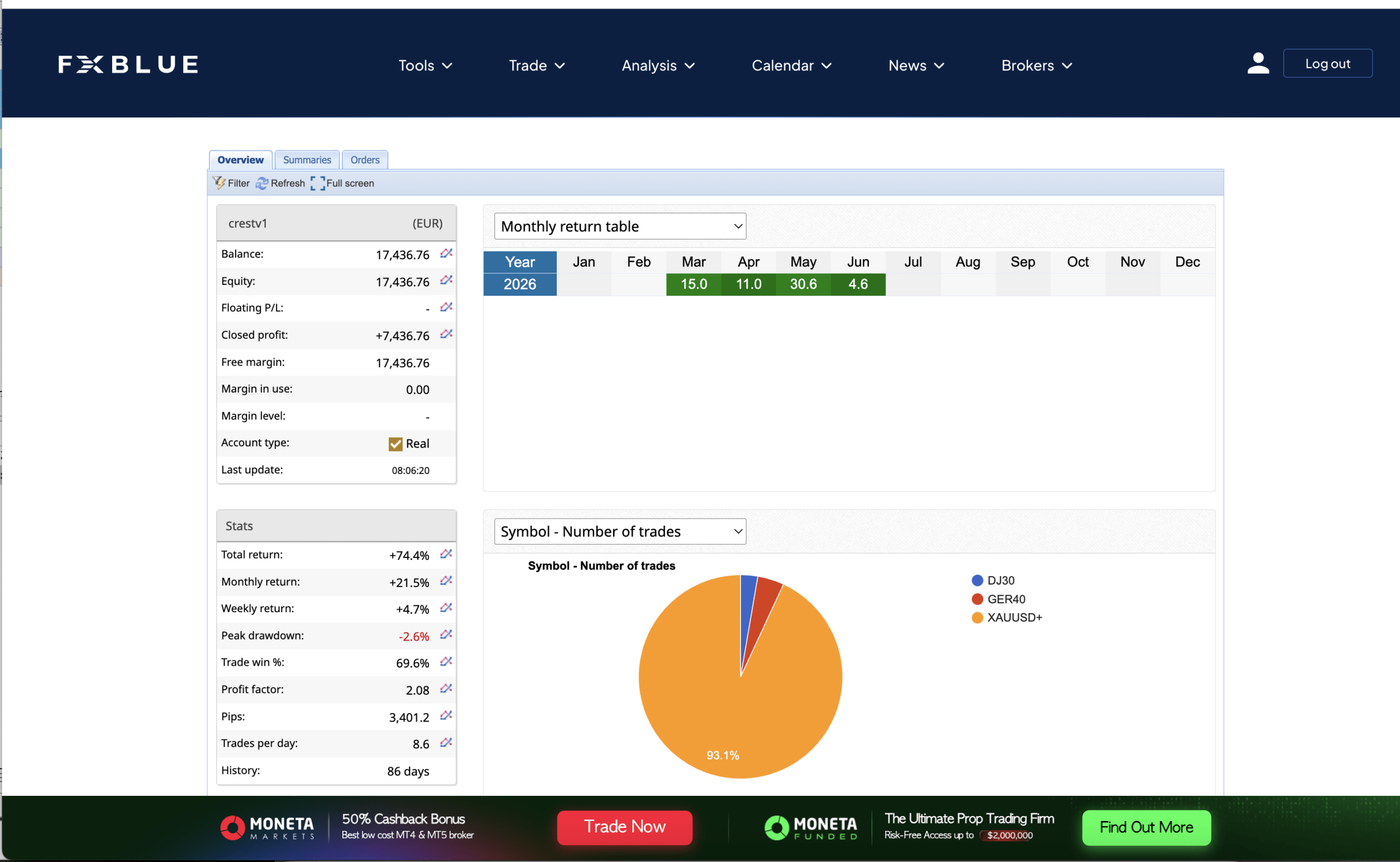Click the XAUUSD+ orange color swatch
The height and width of the screenshot is (862, 1400).
click(x=977, y=618)
